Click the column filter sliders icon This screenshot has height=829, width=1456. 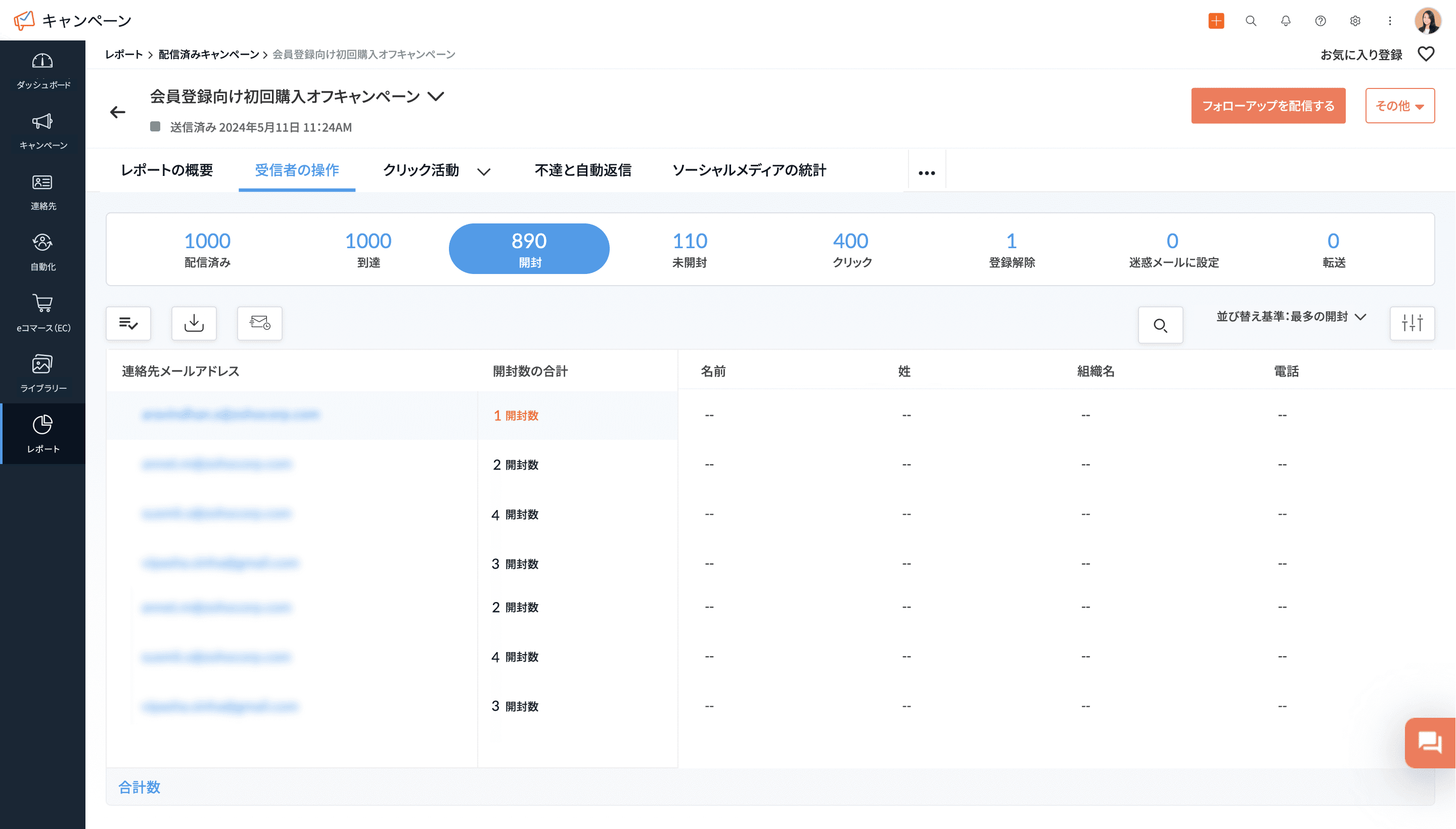1412,324
